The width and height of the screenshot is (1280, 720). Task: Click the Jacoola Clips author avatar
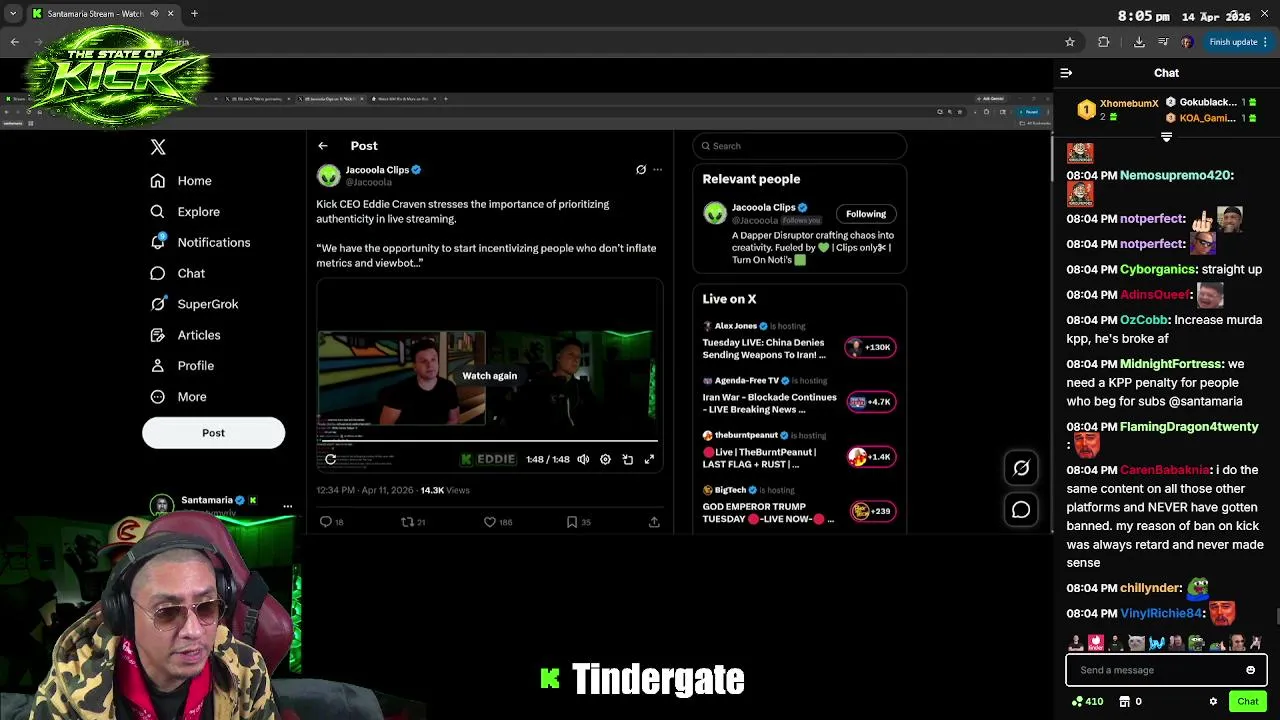click(329, 176)
